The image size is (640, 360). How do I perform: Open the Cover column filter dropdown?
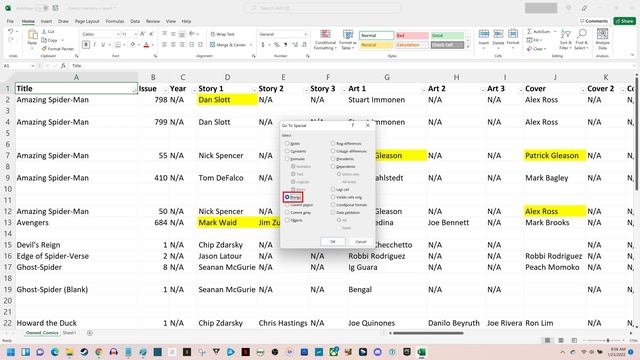tap(582, 90)
